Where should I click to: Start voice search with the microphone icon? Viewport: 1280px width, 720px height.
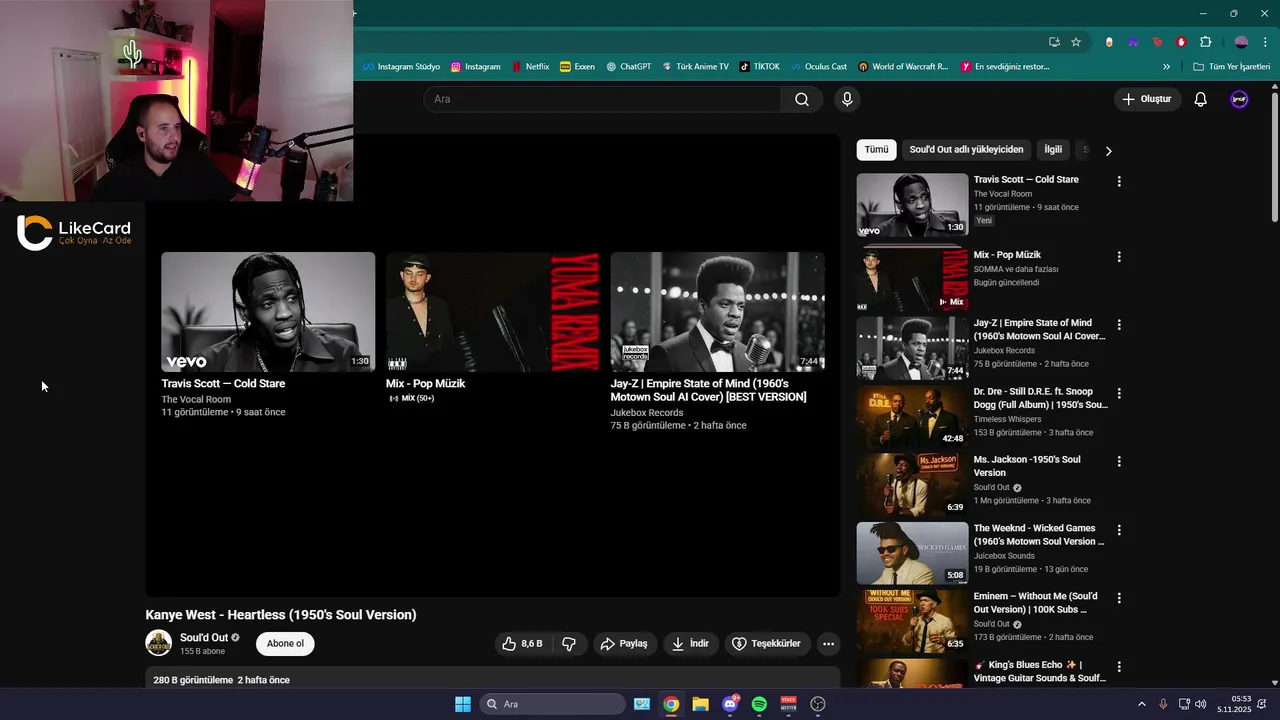[x=847, y=99]
